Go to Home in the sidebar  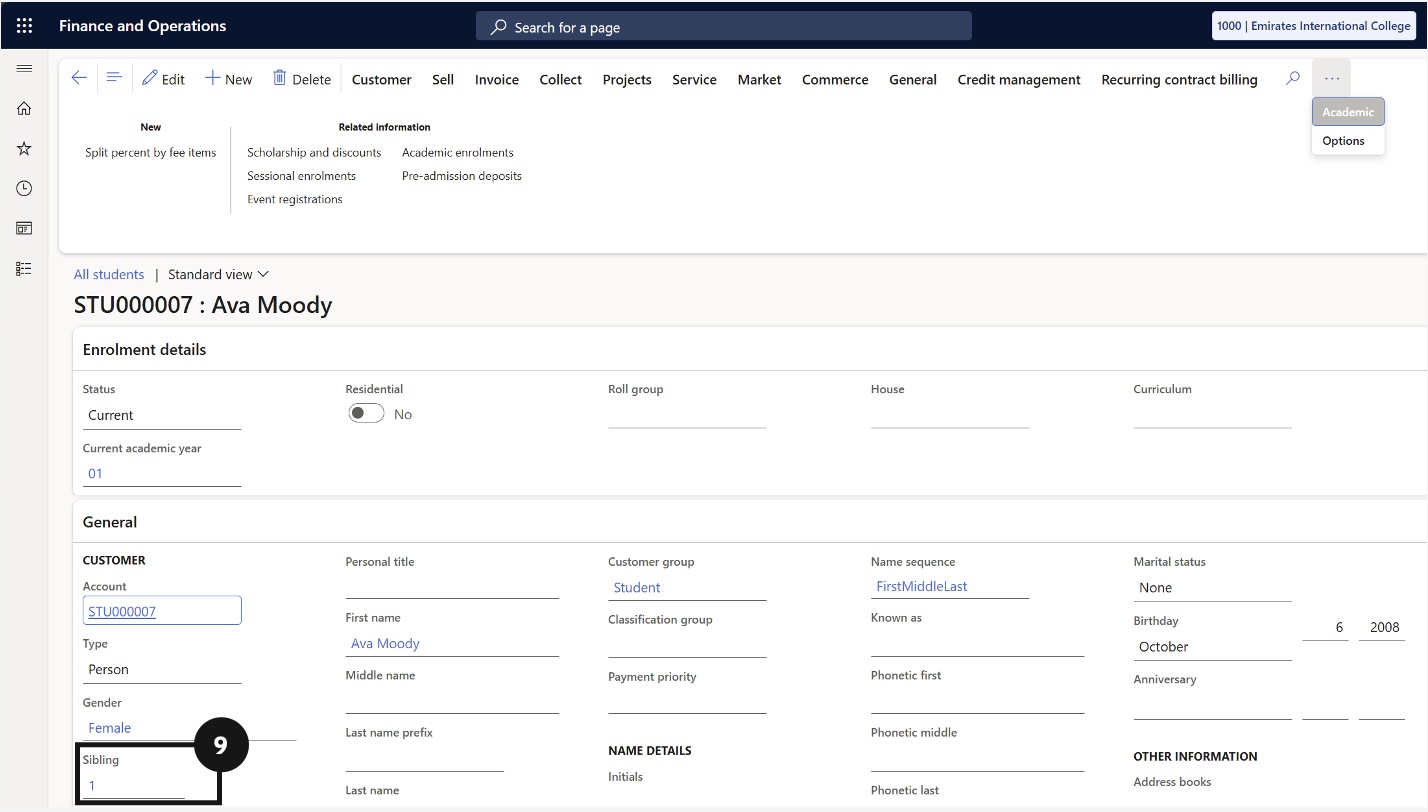[x=24, y=108]
